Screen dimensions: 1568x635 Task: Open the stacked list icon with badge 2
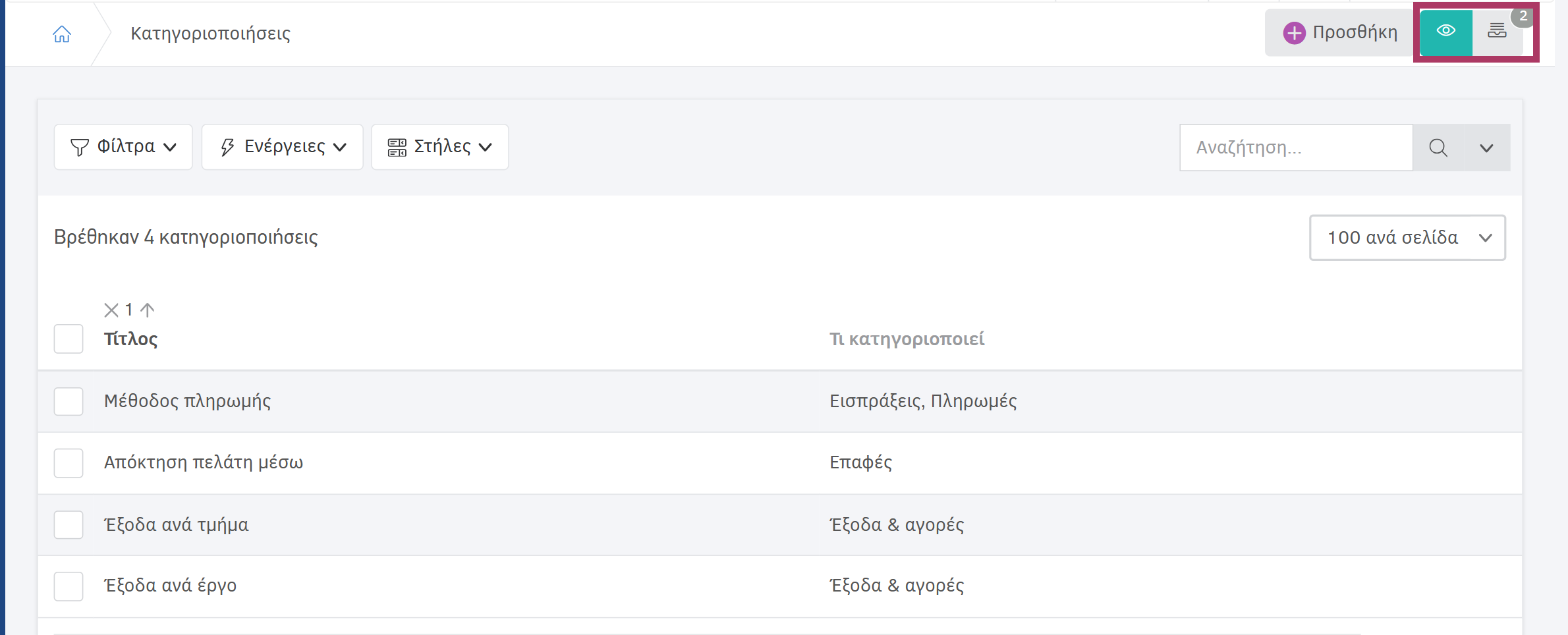pyautogui.click(x=1497, y=32)
